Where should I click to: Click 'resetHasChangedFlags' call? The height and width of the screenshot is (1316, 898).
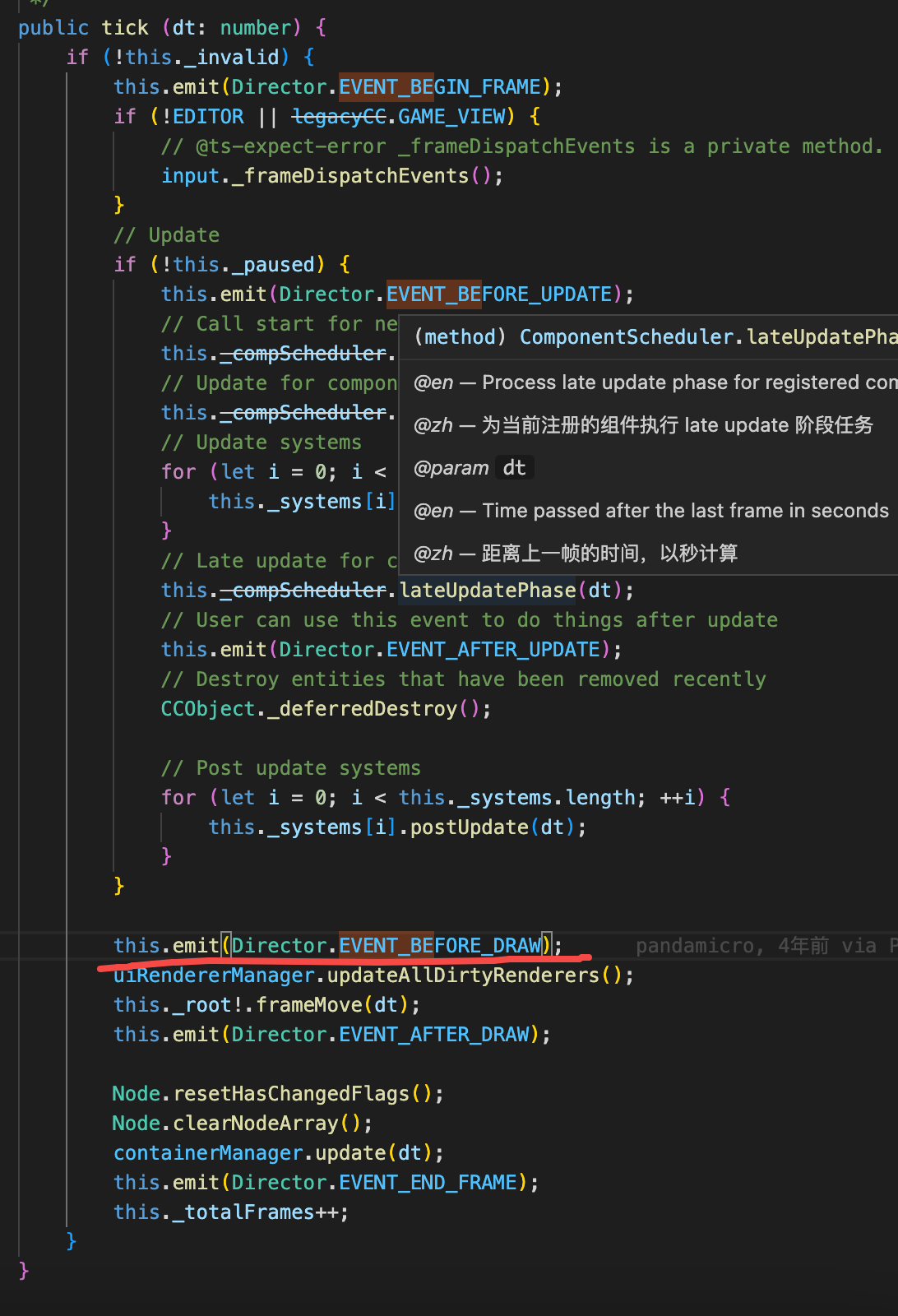[x=291, y=1094]
